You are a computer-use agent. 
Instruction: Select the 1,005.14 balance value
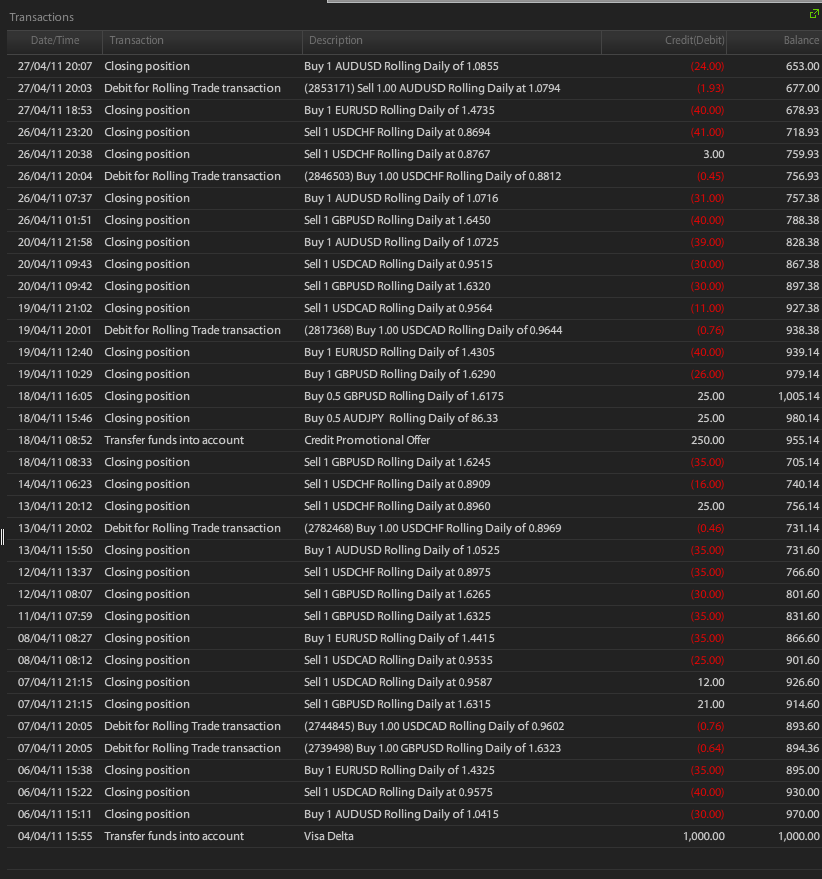(798, 396)
